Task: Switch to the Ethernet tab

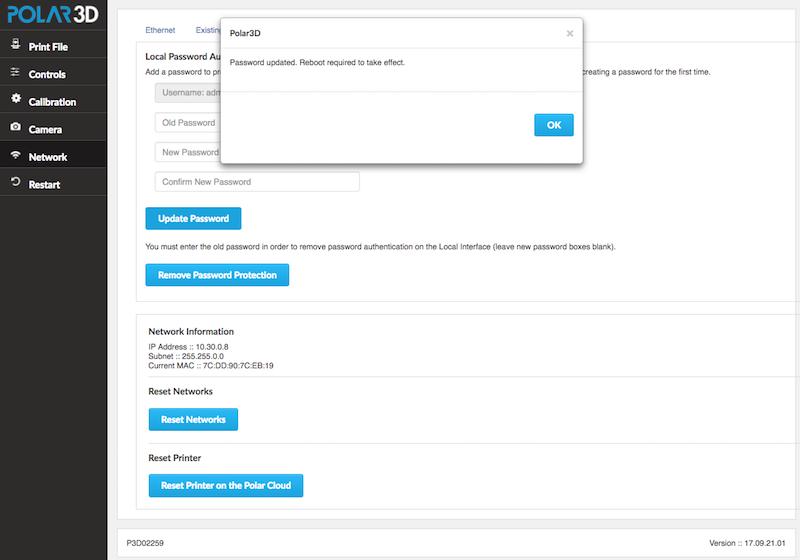Action: point(160,30)
